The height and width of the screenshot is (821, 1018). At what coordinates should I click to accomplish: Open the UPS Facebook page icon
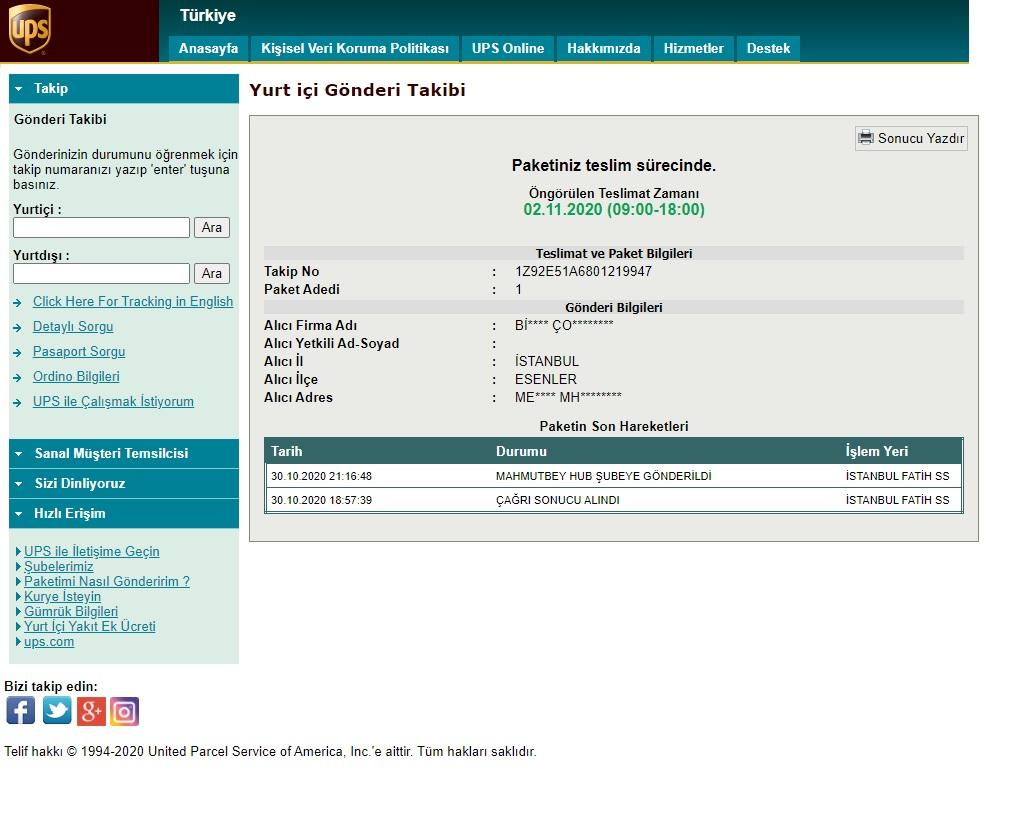[21, 711]
